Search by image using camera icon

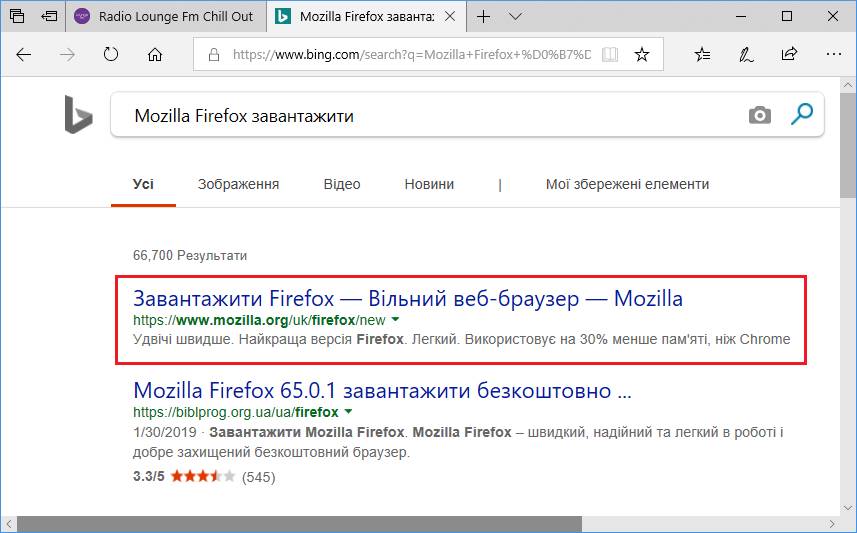click(x=759, y=115)
